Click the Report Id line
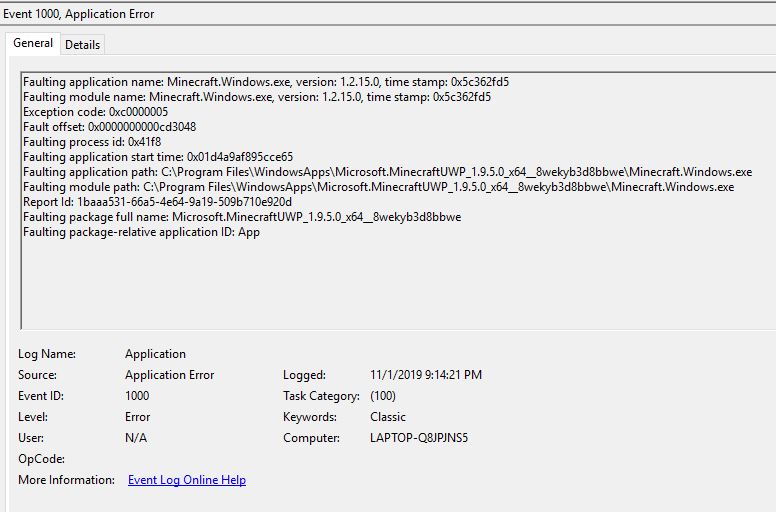Image resolution: width=776 pixels, height=512 pixels. point(157,202)
